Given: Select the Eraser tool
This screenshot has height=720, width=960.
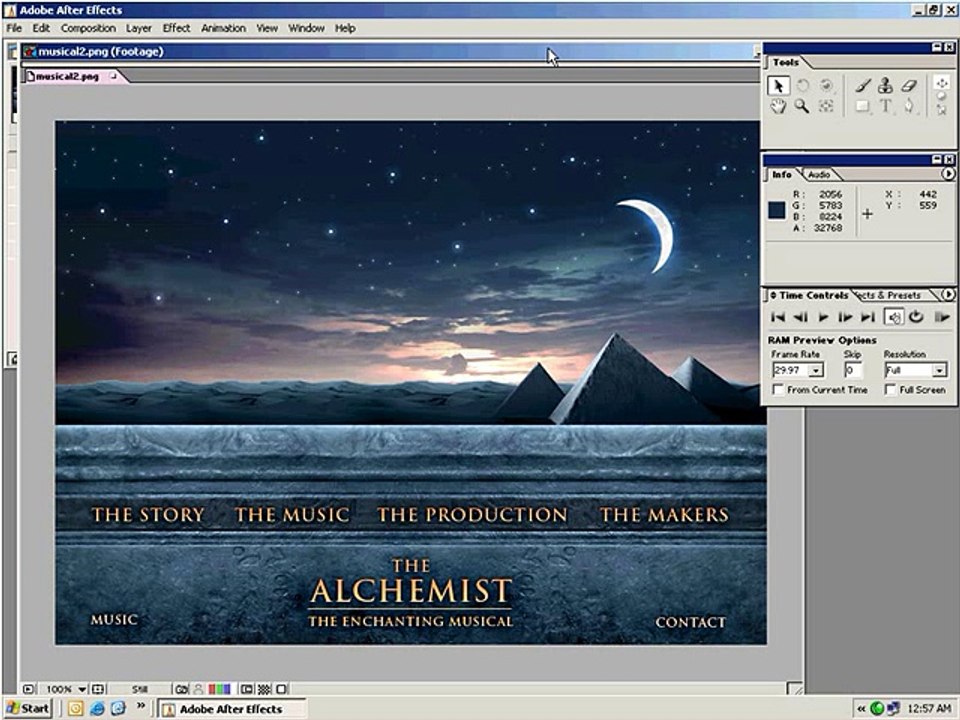Looking at the screenshot, I should coord(909,86).
